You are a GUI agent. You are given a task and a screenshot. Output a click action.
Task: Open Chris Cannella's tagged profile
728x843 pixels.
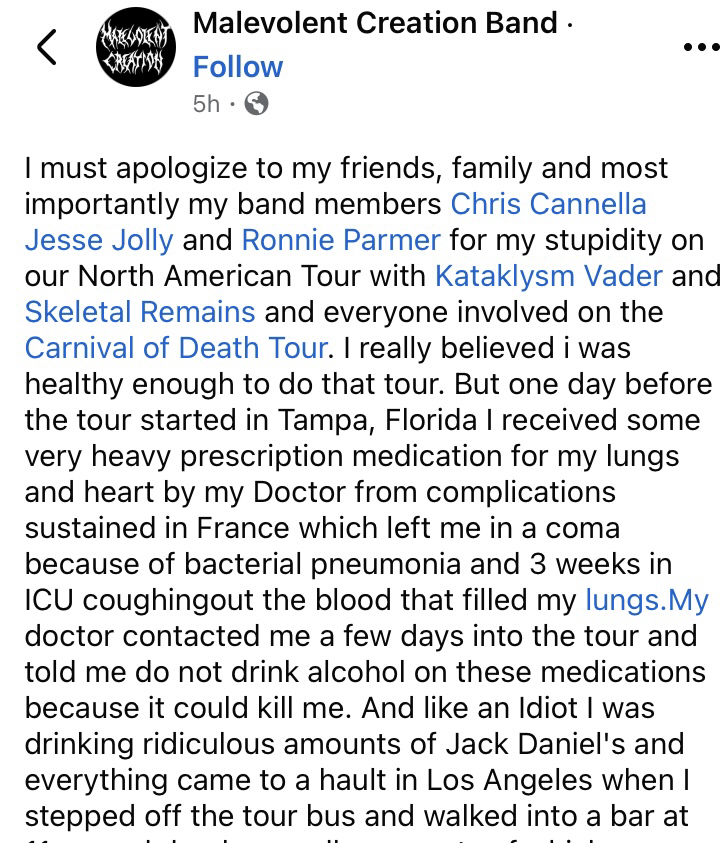[548, 204]
